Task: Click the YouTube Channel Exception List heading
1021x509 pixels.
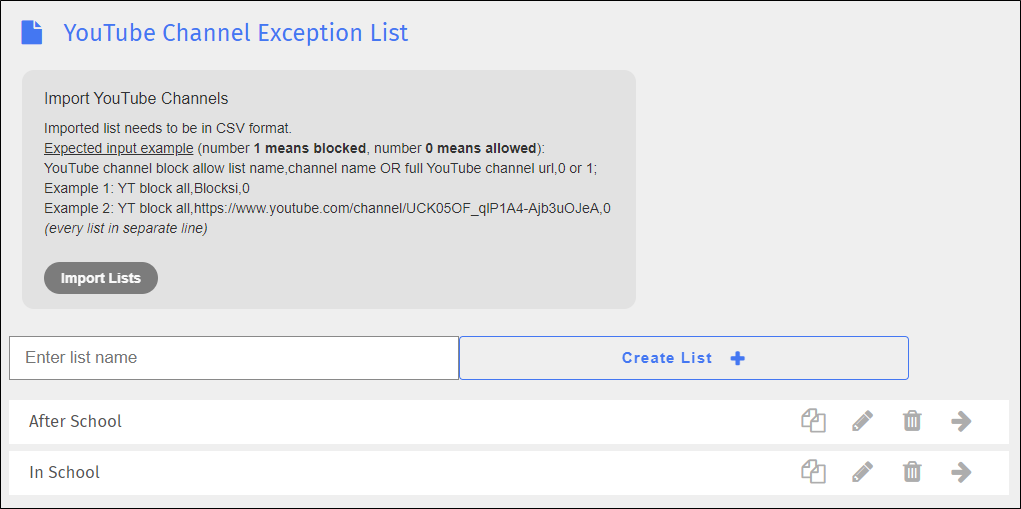Action: pos(236,32)
